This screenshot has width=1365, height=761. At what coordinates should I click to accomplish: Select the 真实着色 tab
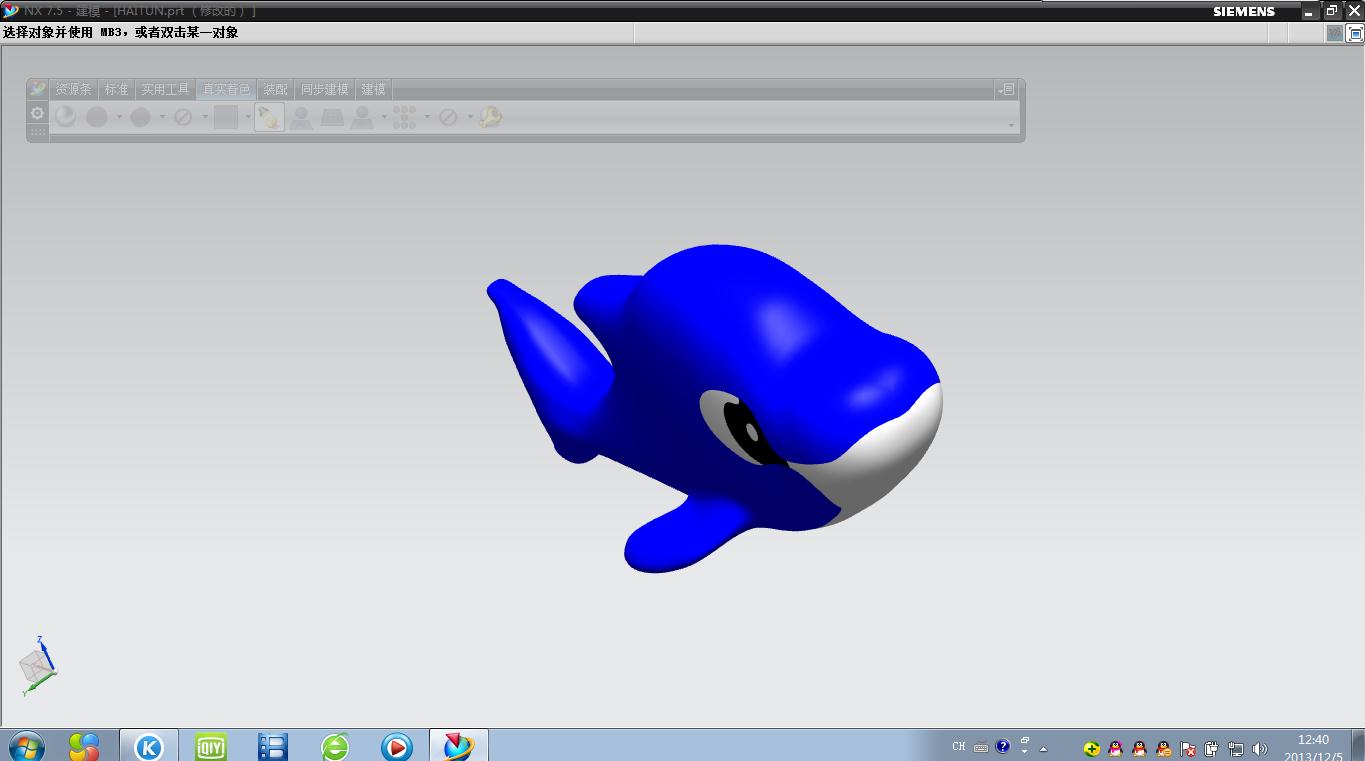tap(226, 89)
